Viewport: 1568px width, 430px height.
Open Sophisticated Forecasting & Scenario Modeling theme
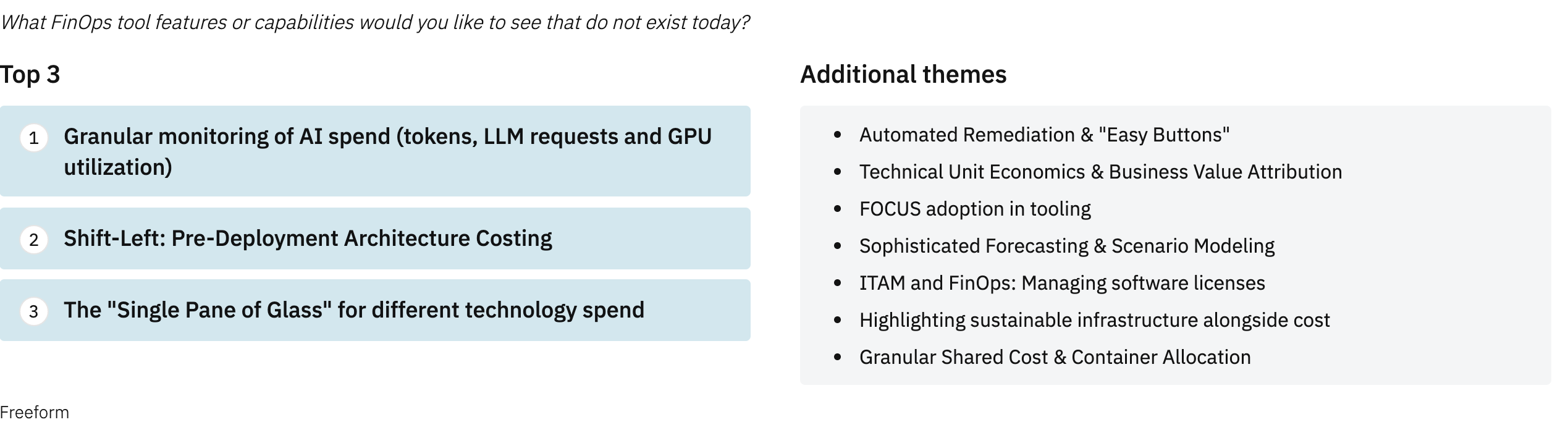(1067, 246)
